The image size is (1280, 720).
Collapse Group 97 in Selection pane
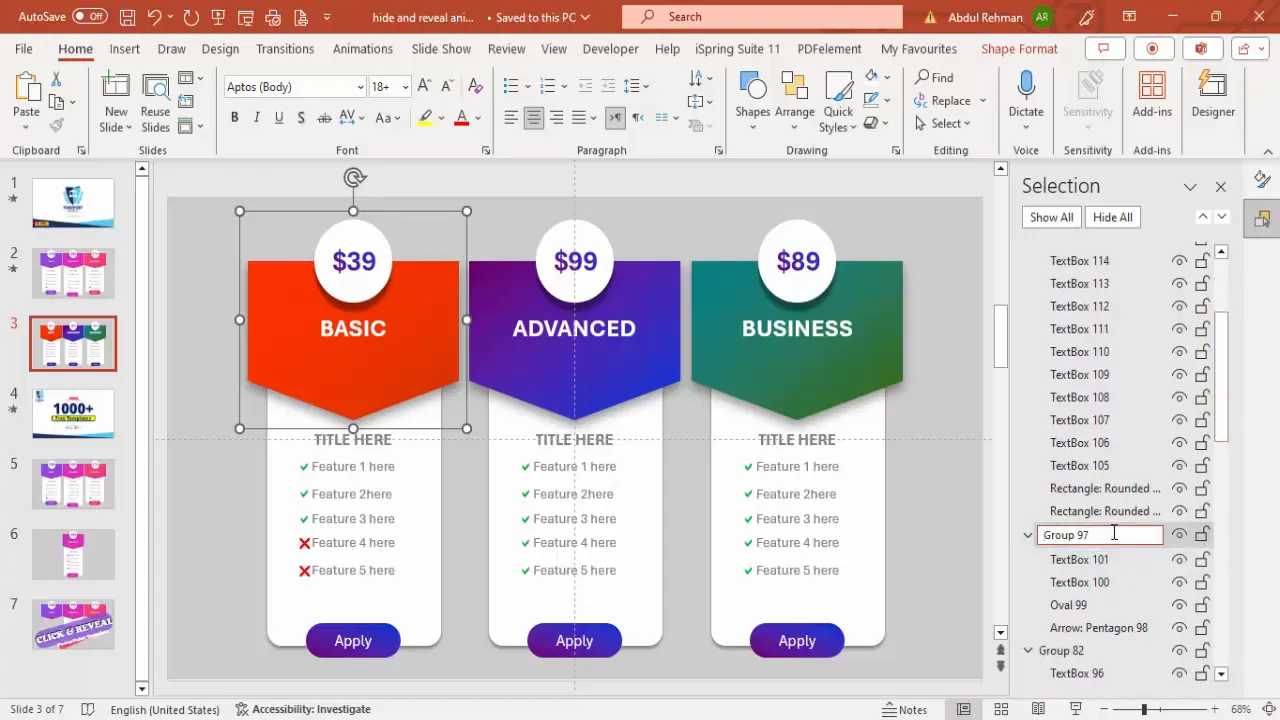[x=1028, y=535]
